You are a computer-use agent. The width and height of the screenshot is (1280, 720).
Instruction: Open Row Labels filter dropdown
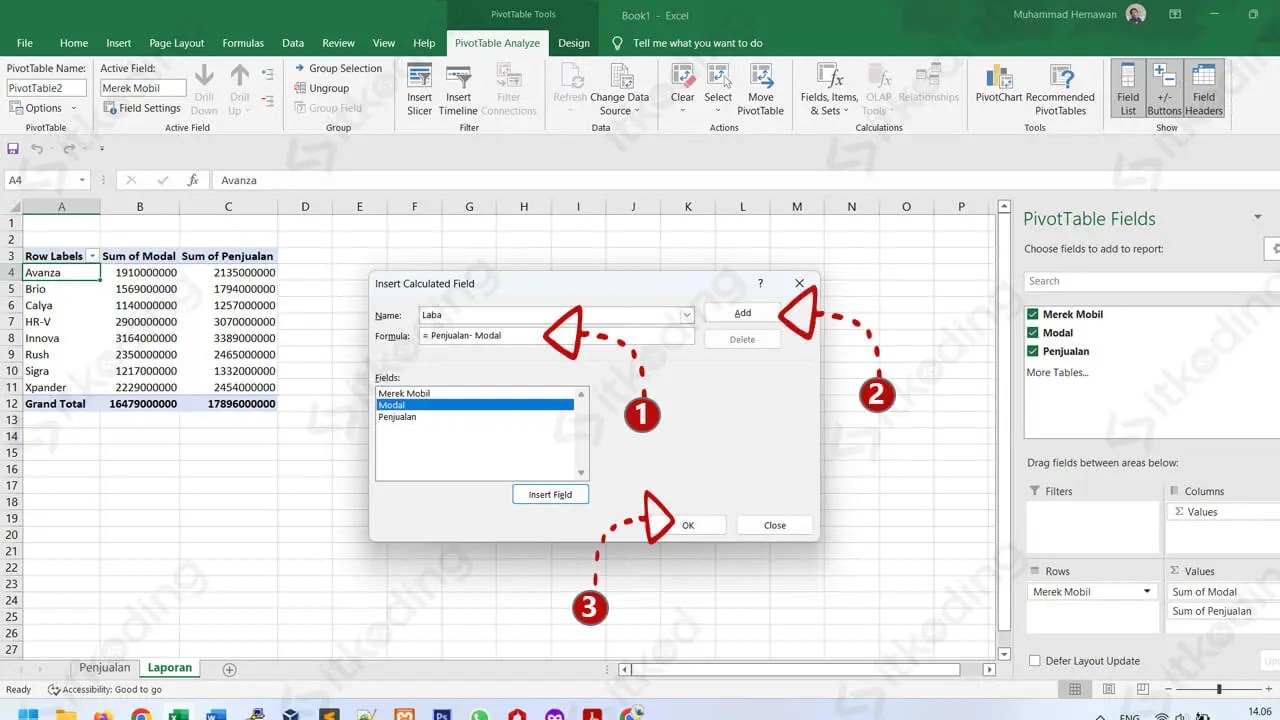(x=92, y=256)
